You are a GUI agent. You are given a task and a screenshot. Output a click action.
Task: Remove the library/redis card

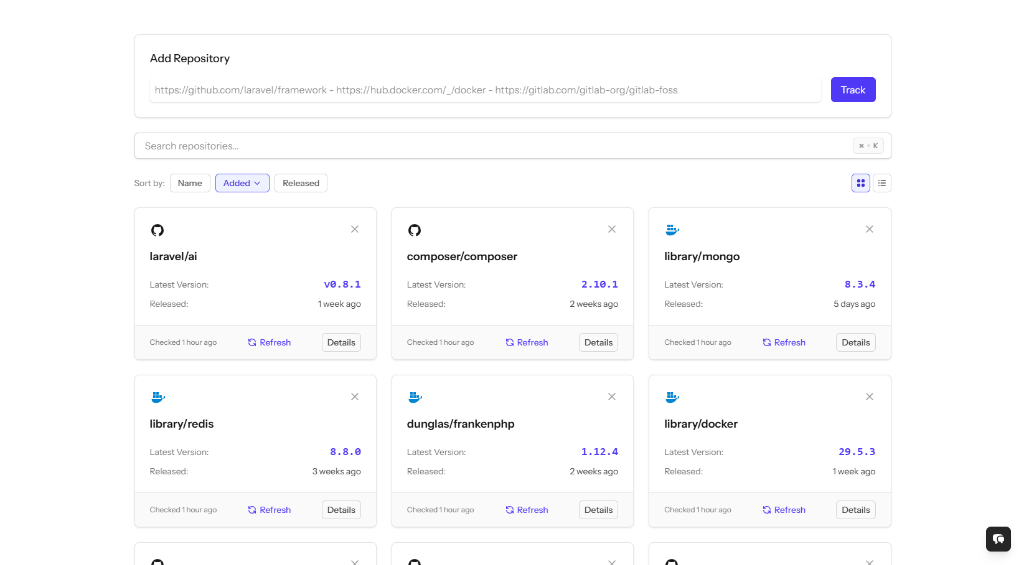pyautogui.click(x=355, y=396)
